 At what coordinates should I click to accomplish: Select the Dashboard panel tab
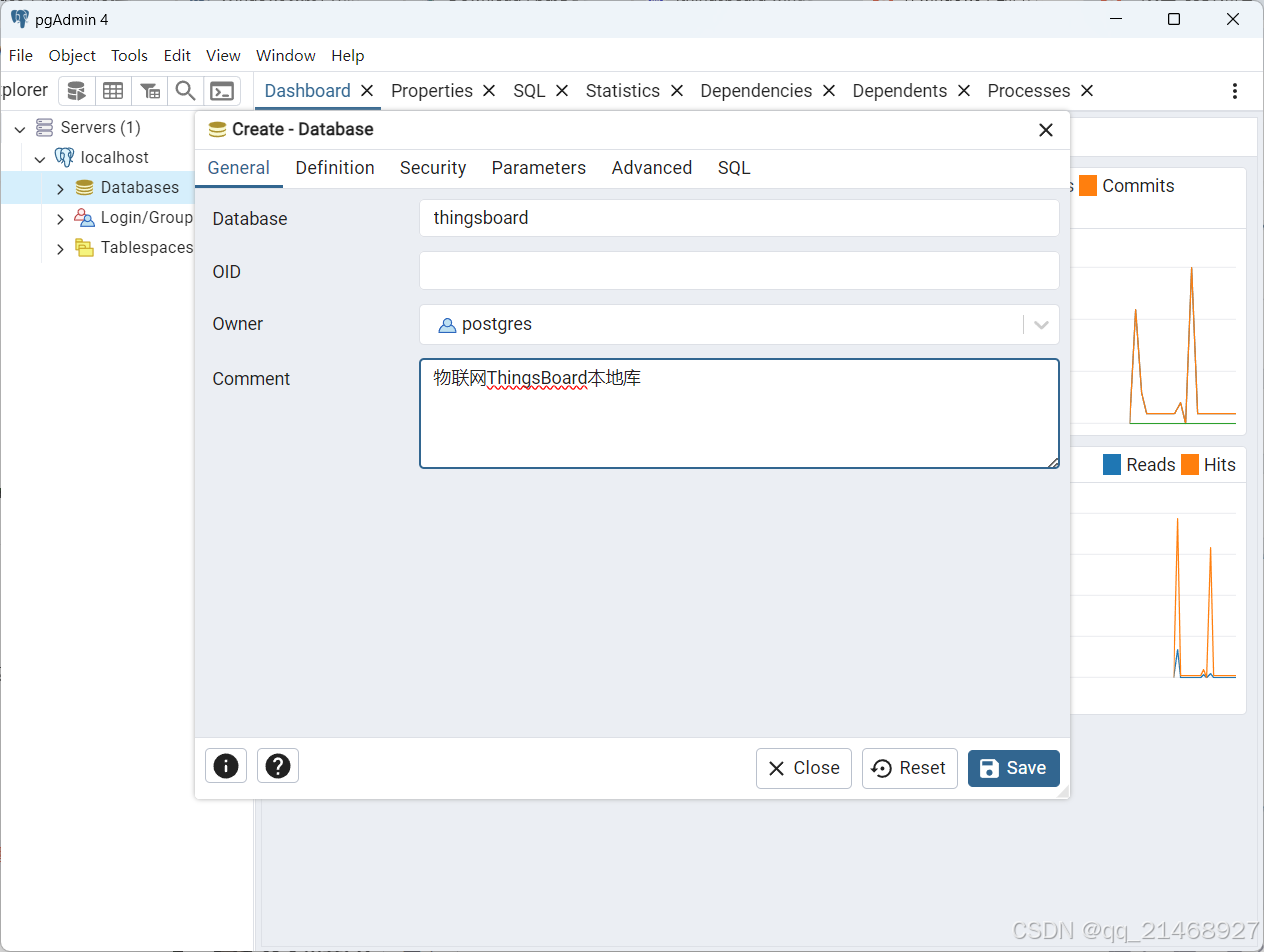307,91
